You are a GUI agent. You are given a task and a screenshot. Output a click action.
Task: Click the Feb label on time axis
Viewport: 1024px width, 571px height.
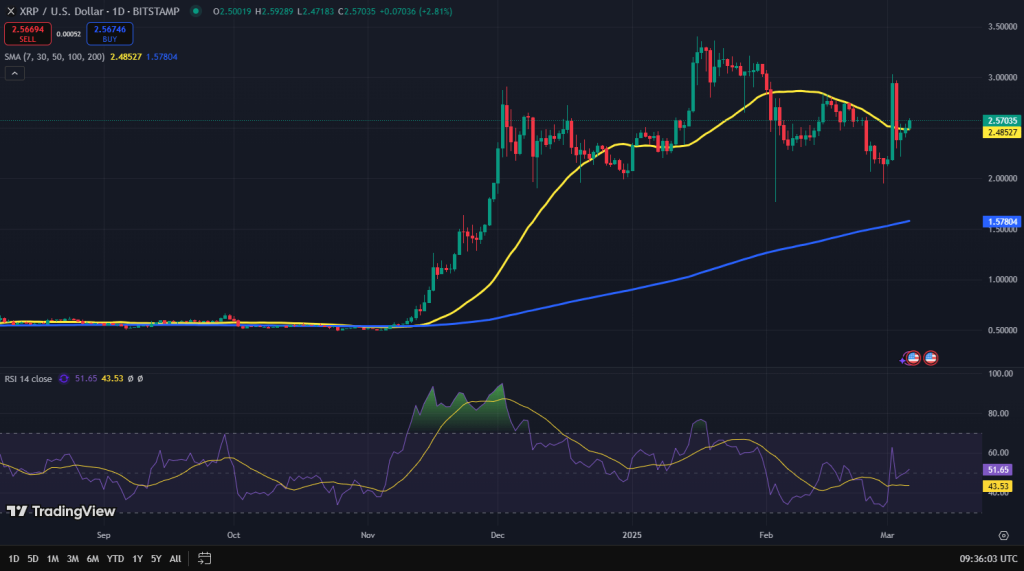766,535
